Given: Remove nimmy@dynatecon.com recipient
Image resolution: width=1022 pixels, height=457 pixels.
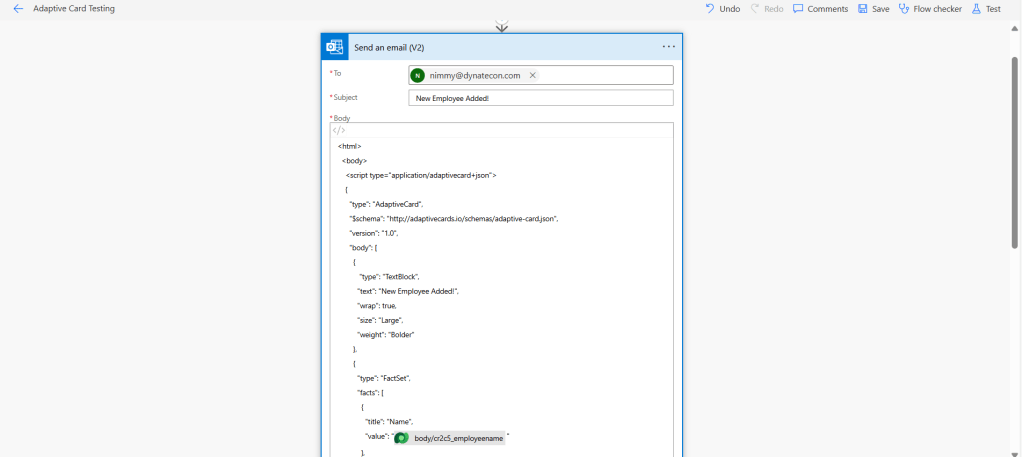Looking at the screenshot, I should point(532,75).
